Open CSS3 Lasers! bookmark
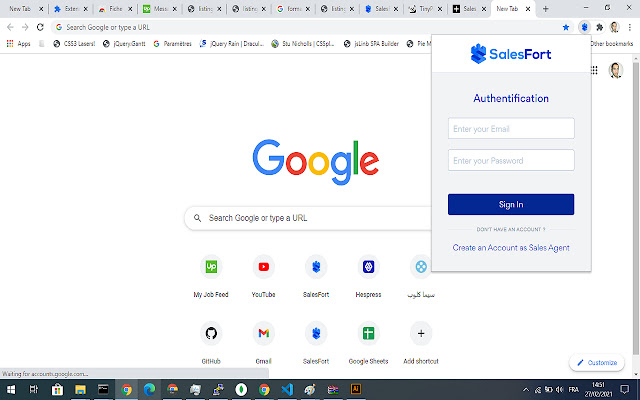Viewport: 640px width, 400px height. (74, 44)
